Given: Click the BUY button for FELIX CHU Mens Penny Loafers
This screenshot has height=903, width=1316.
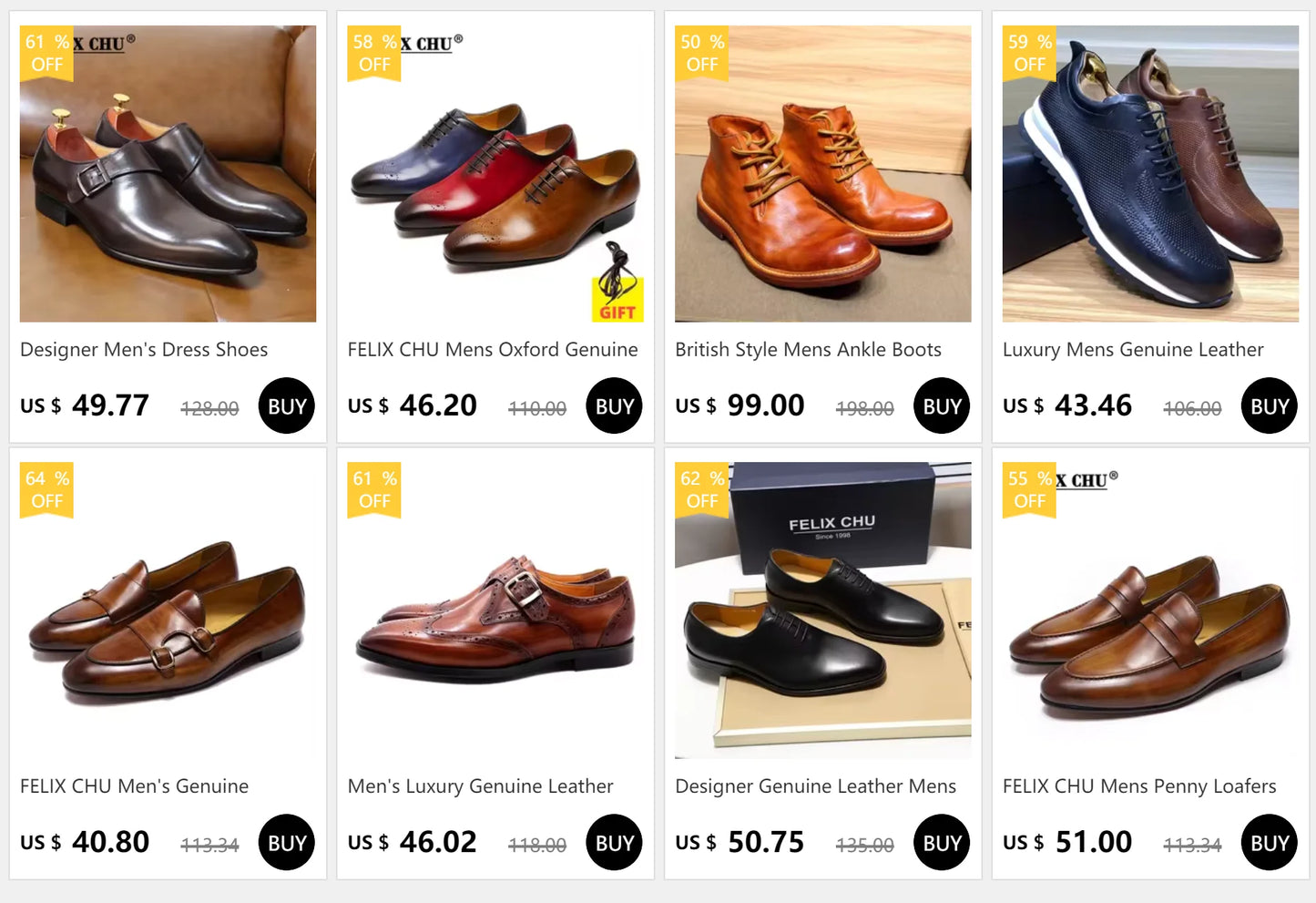Looking at the screenshot, I should click(x=1268, y=842).
